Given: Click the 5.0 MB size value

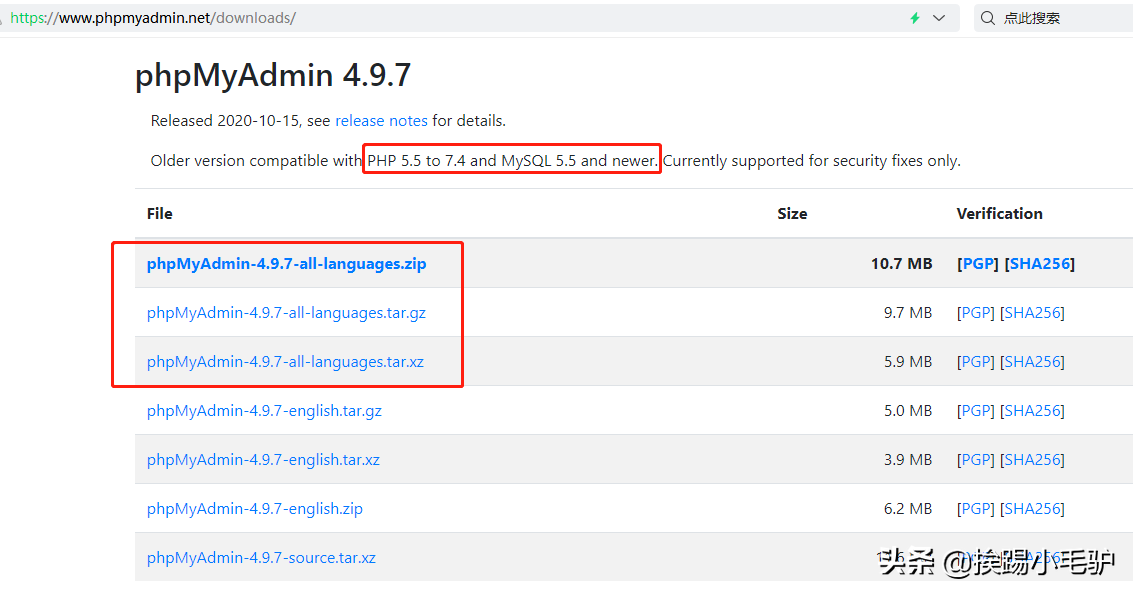Looking at the screenshot, I should pos(908,411).
